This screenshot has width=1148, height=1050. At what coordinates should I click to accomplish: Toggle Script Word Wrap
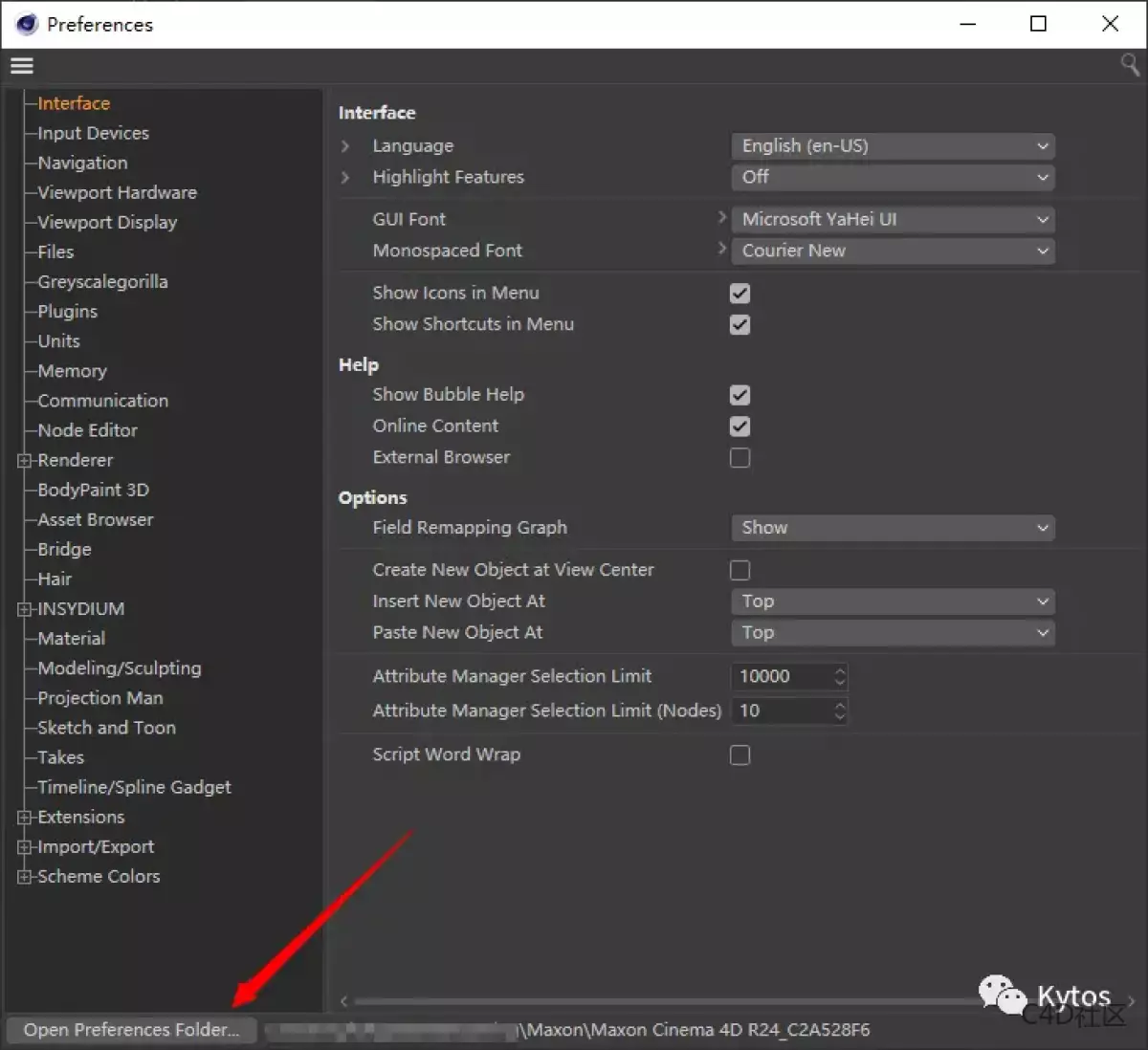click(740, 755)
